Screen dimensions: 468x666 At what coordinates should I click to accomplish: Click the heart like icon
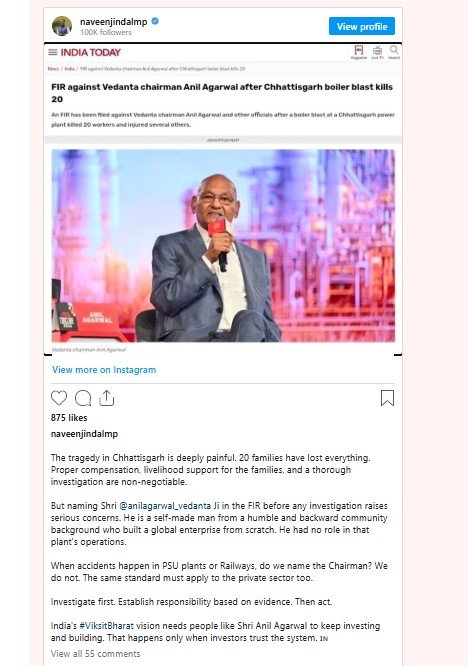pos(59,398)
